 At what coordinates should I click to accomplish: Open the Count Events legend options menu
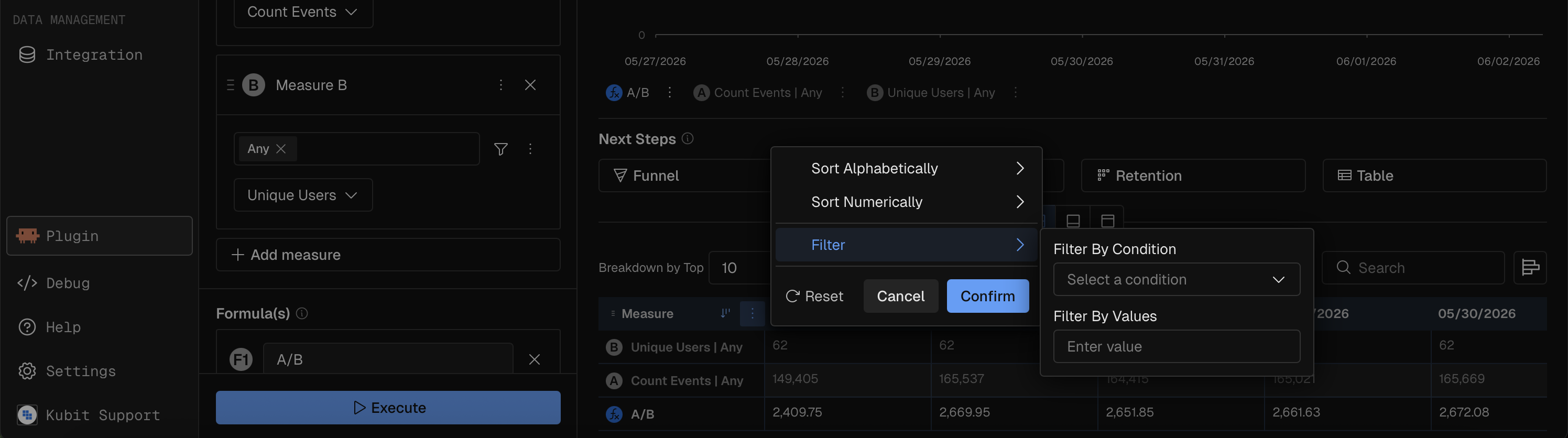[843, 92]
